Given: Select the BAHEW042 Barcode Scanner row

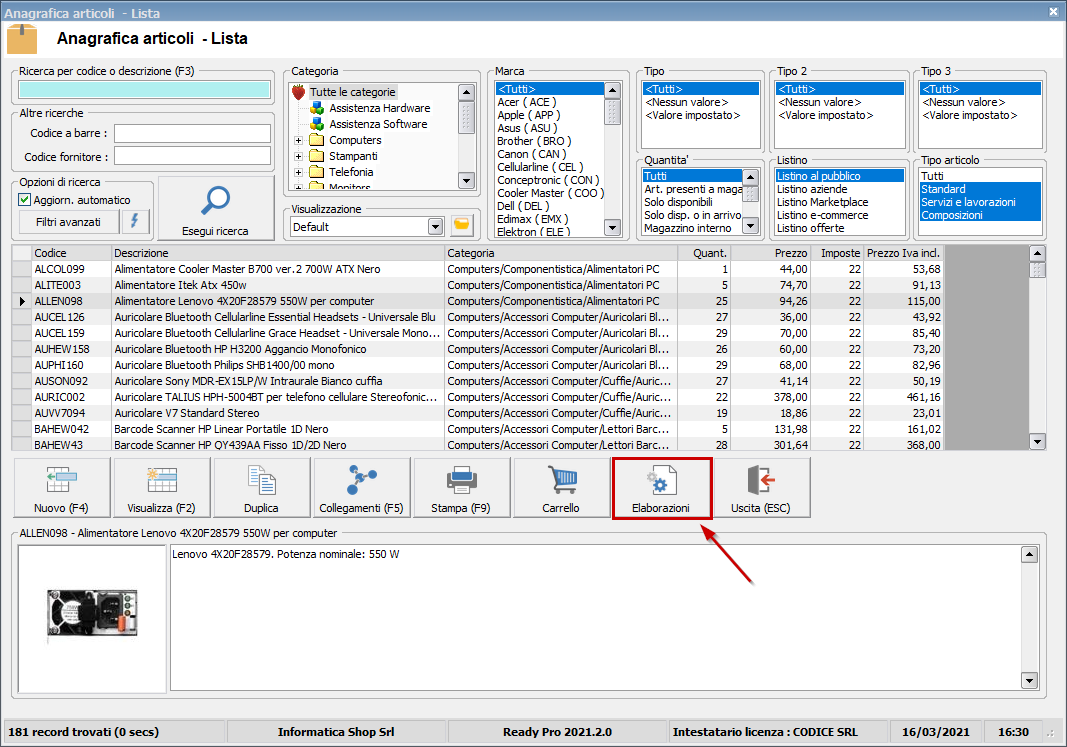Looking at the screenshot, I should (x=477, y=429).
